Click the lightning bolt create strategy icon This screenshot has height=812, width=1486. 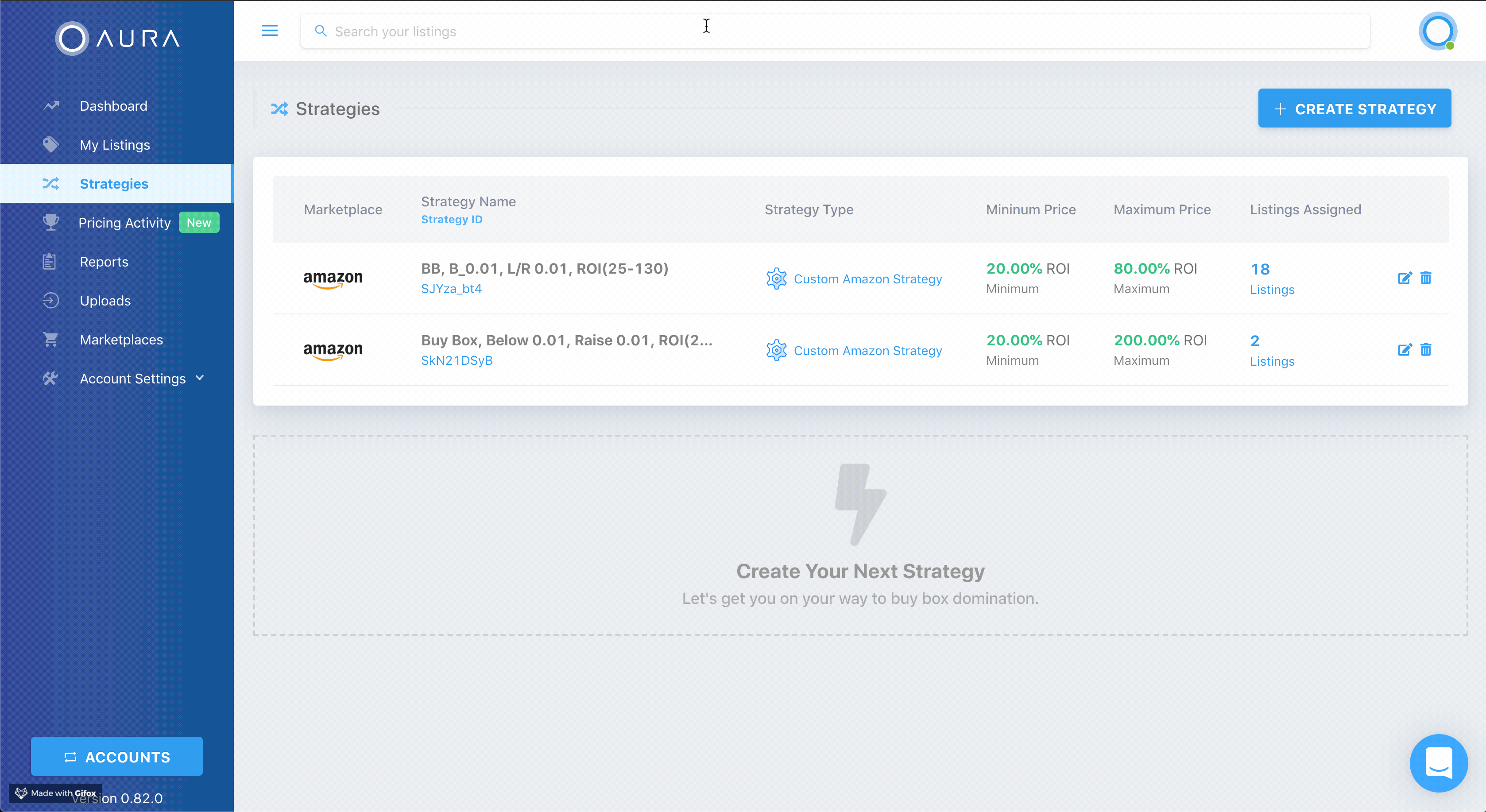(x=859, y=504)
